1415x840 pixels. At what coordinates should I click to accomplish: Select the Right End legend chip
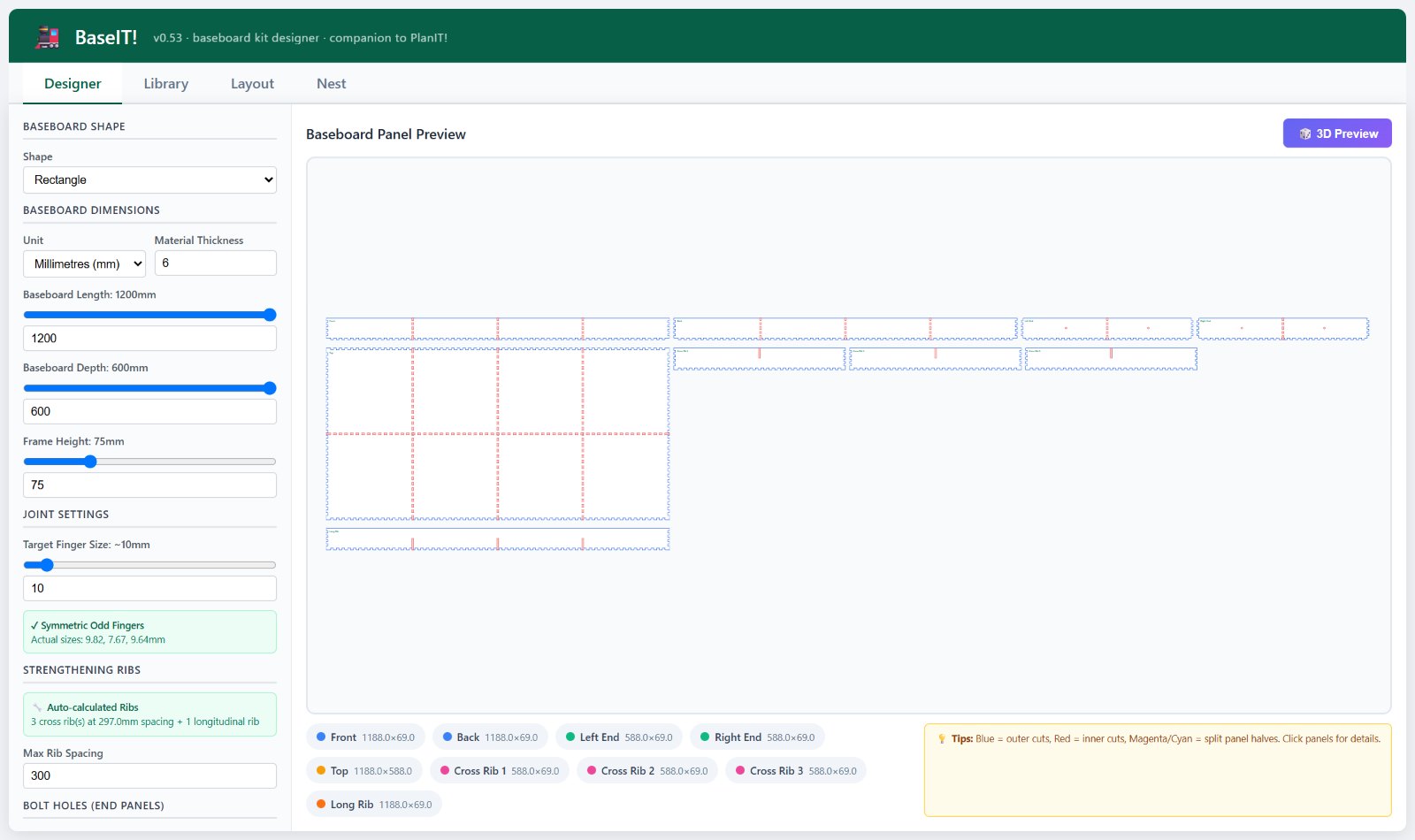point(757,737)
